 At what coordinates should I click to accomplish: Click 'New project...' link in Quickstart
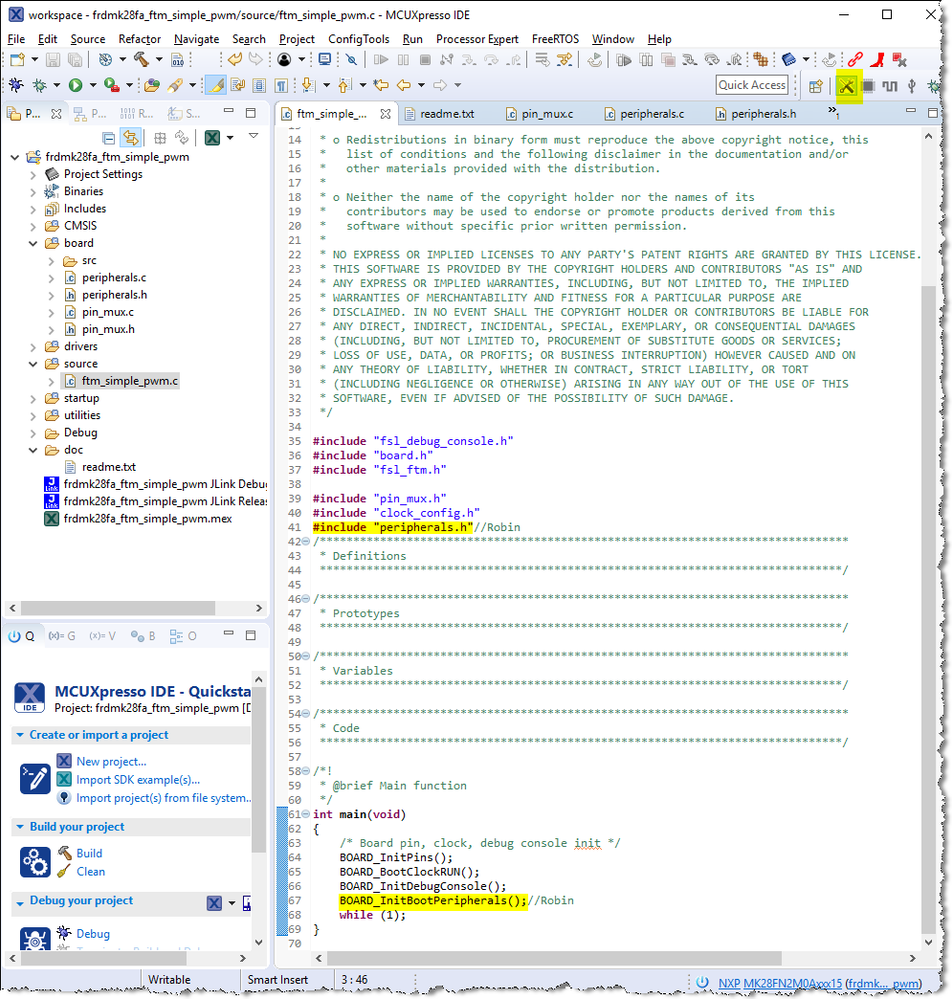[x=111, y=762]
